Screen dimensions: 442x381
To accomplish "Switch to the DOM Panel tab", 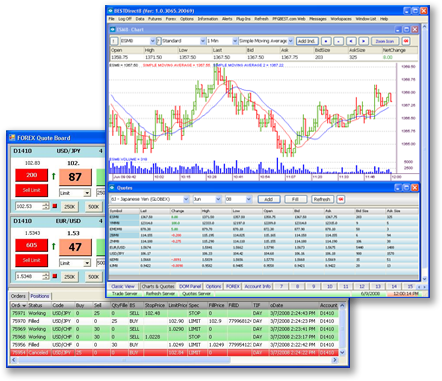I will coord(190,287).
